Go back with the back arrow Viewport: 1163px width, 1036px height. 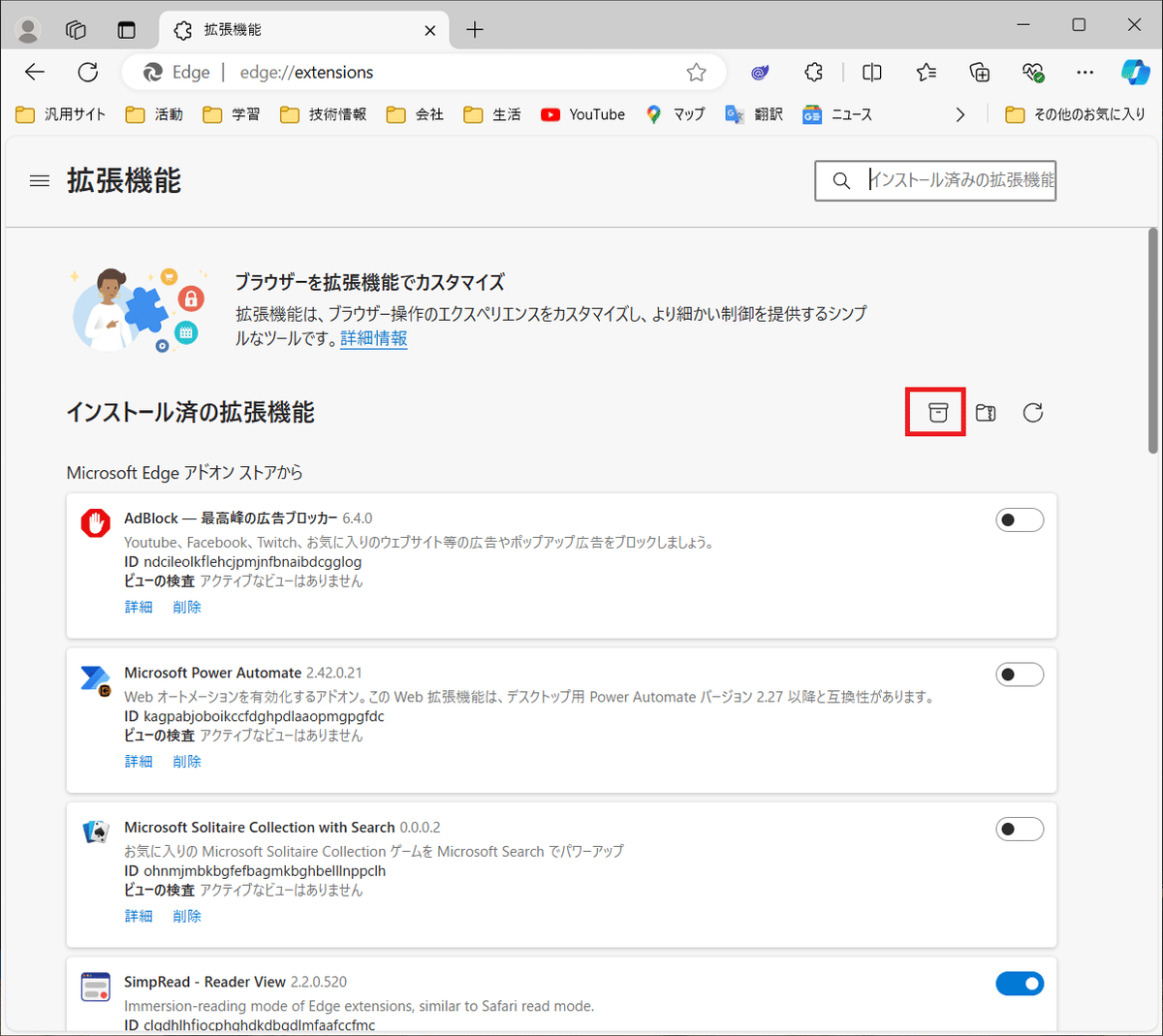tap(35, 72)
